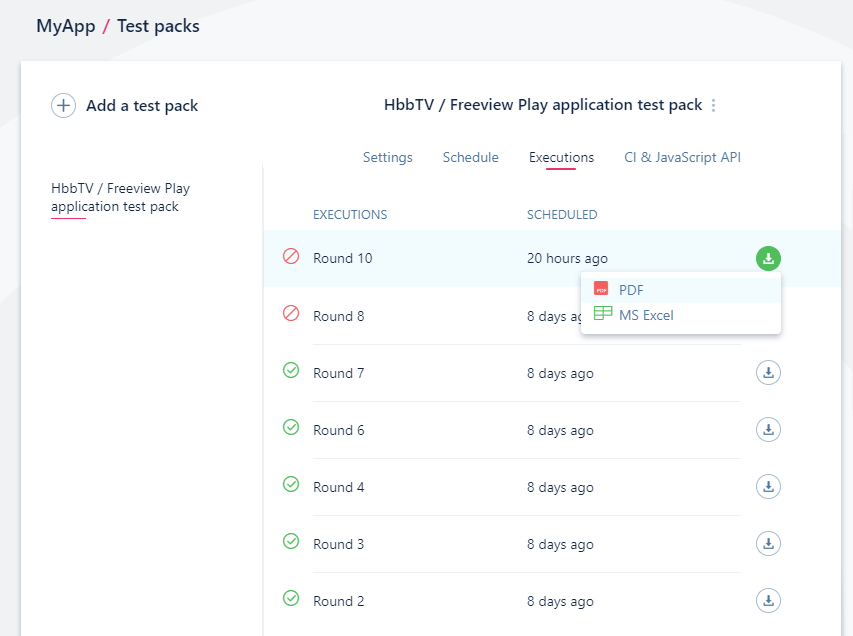
Task: Click the passed checkmark icon for Round 2
Action: (291, 598)
